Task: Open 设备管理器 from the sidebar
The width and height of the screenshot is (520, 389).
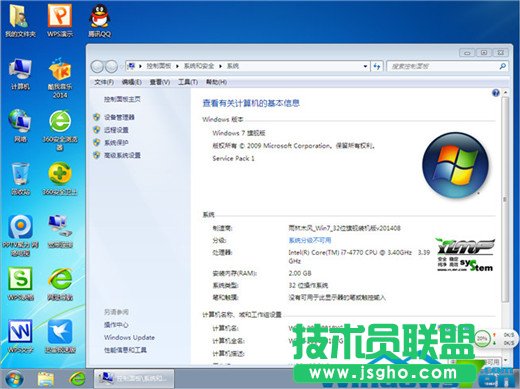Action: pyautogui.click(x=119, y=117)
